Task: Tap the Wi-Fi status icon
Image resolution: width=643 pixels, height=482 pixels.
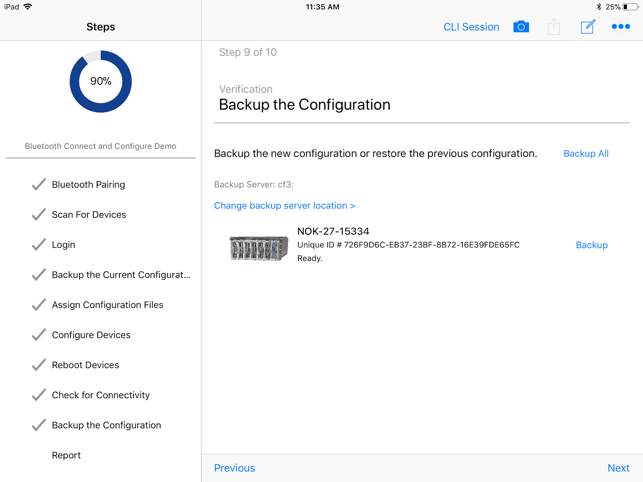Action: tap(27, 7)
